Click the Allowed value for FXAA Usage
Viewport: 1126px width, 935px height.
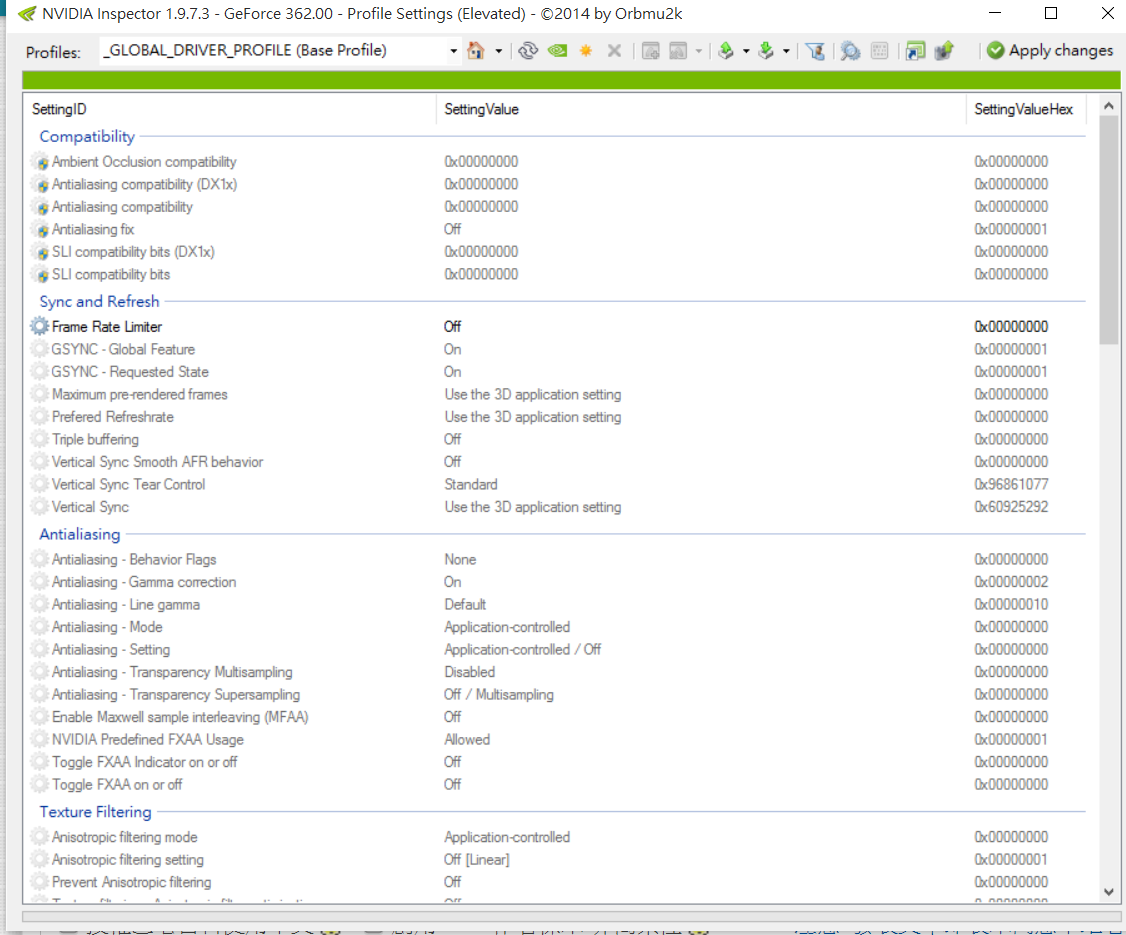click(467, 740)
